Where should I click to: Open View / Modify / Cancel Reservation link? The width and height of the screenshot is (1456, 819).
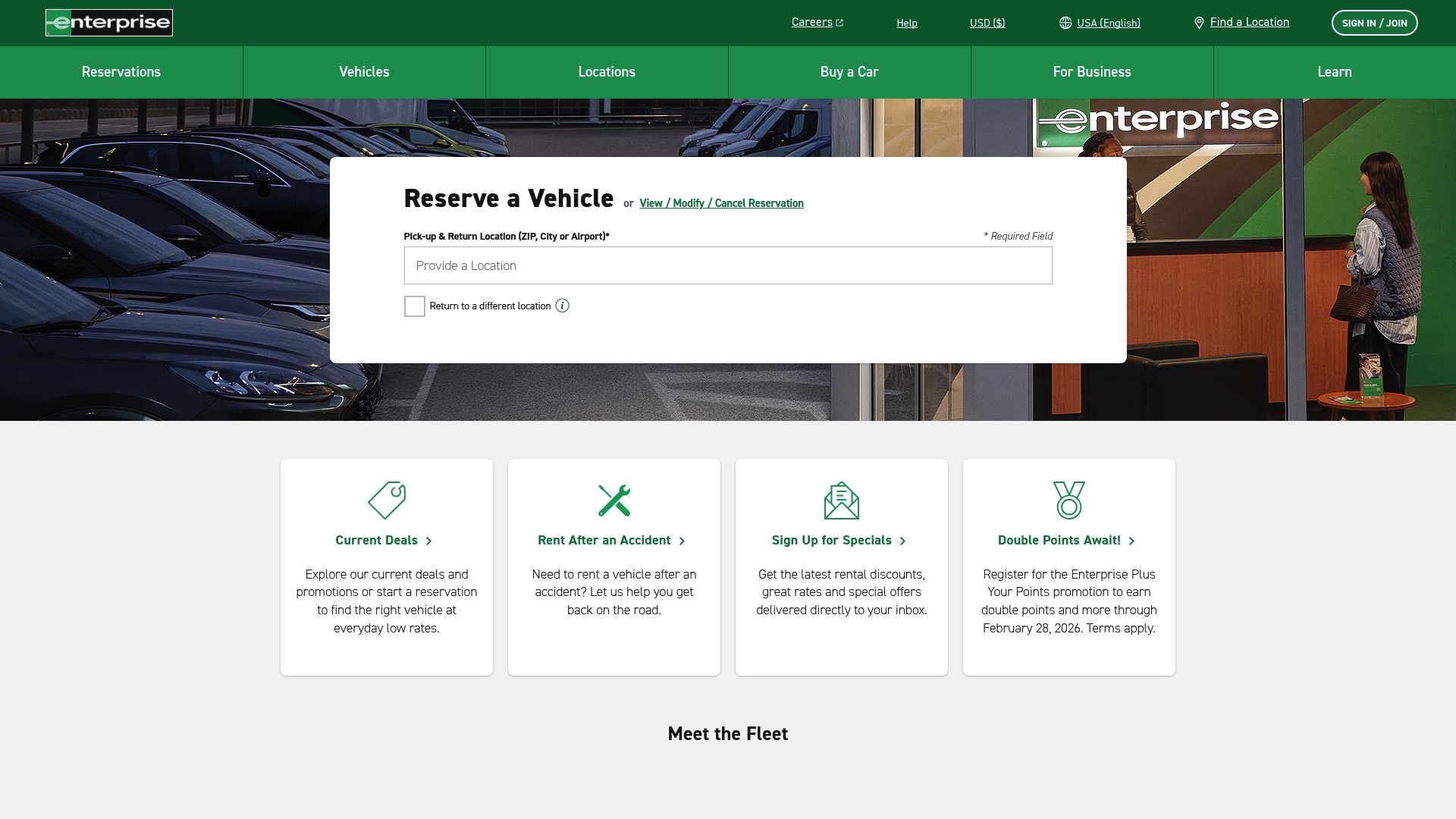pyautogui.click(x=721, y=203)
